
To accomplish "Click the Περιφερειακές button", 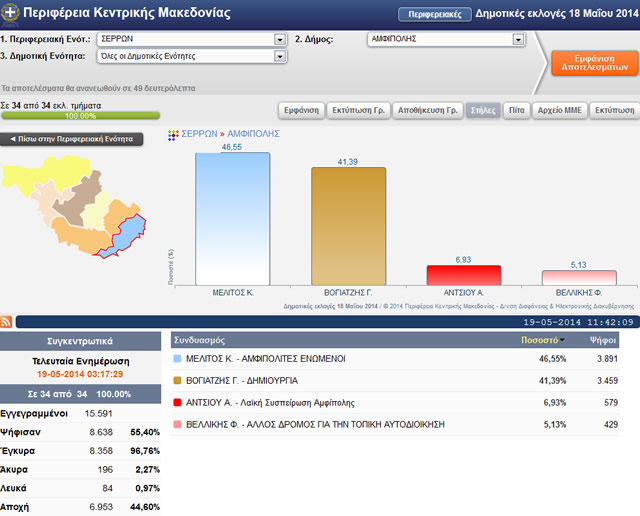I will click(x=434, y=14).
